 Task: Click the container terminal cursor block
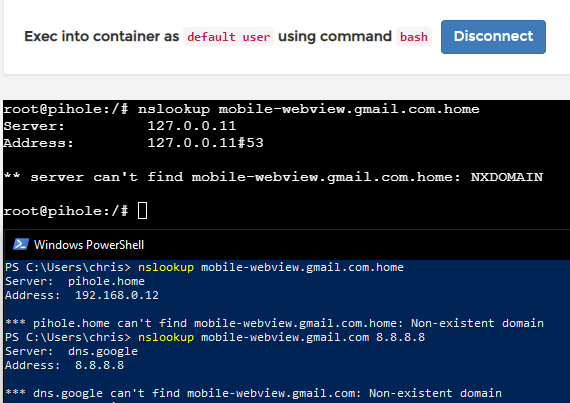point(142,211)
